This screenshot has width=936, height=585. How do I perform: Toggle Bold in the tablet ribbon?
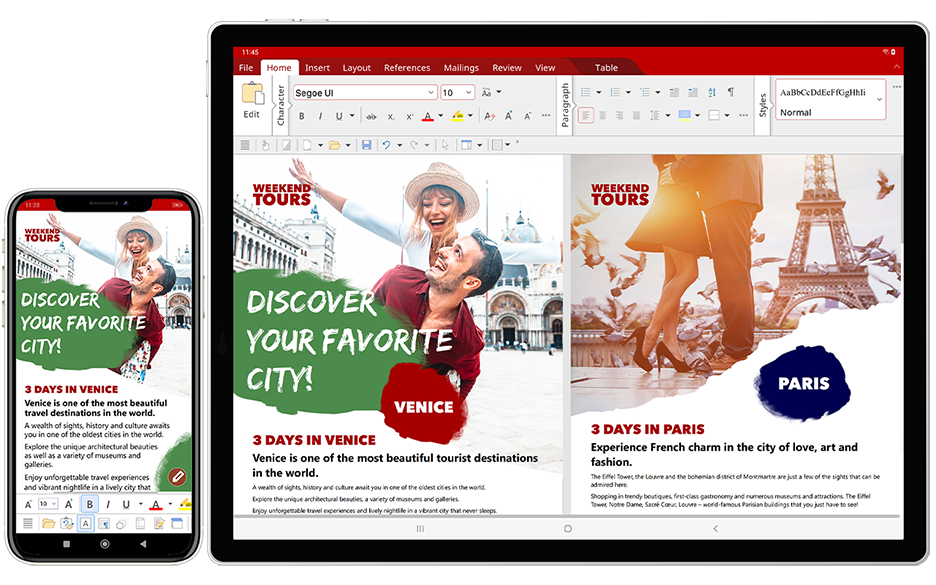[301, 116]
